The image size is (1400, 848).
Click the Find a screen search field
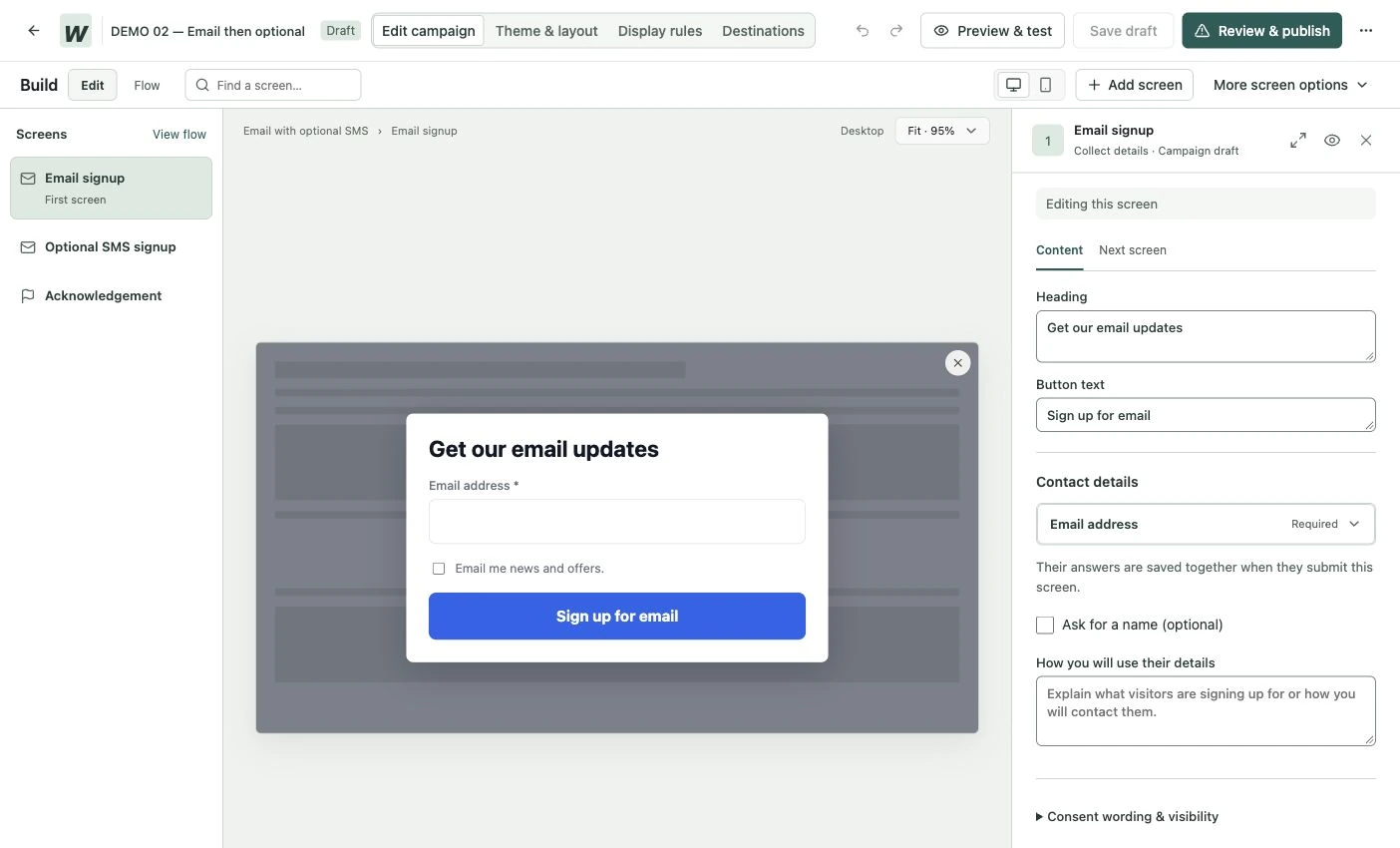tap(273, 85)
